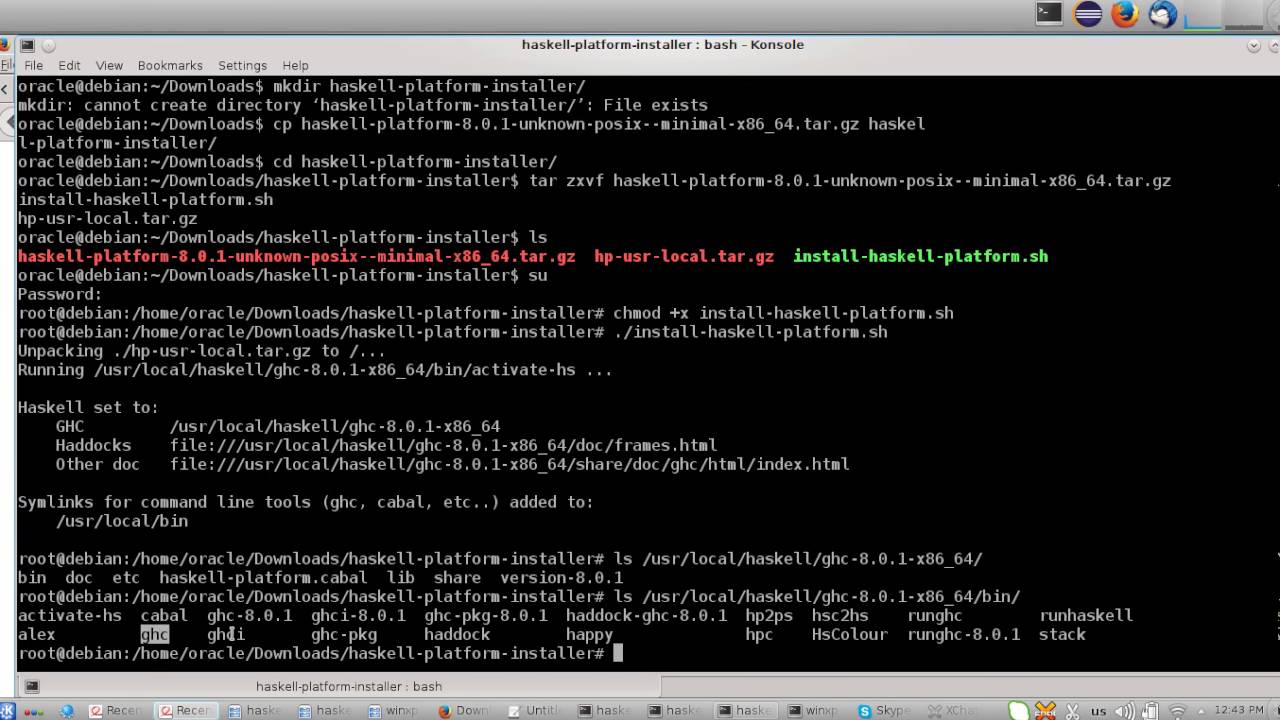Image resolution: width=1280 pixels, height=720 pixels.
Task: Click install-haskell-platform.sh in green ls output
Action: [920, 256]
